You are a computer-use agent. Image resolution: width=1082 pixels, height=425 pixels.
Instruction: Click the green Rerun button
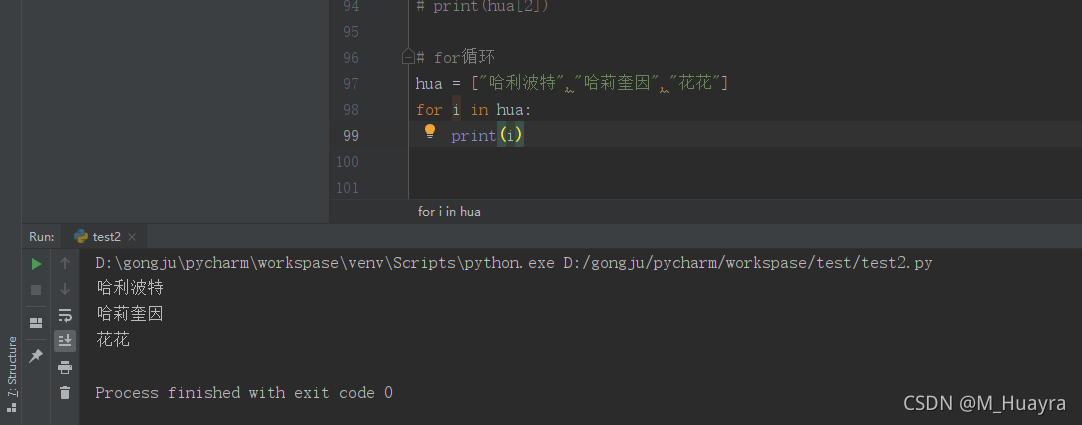tap(36, 264)
